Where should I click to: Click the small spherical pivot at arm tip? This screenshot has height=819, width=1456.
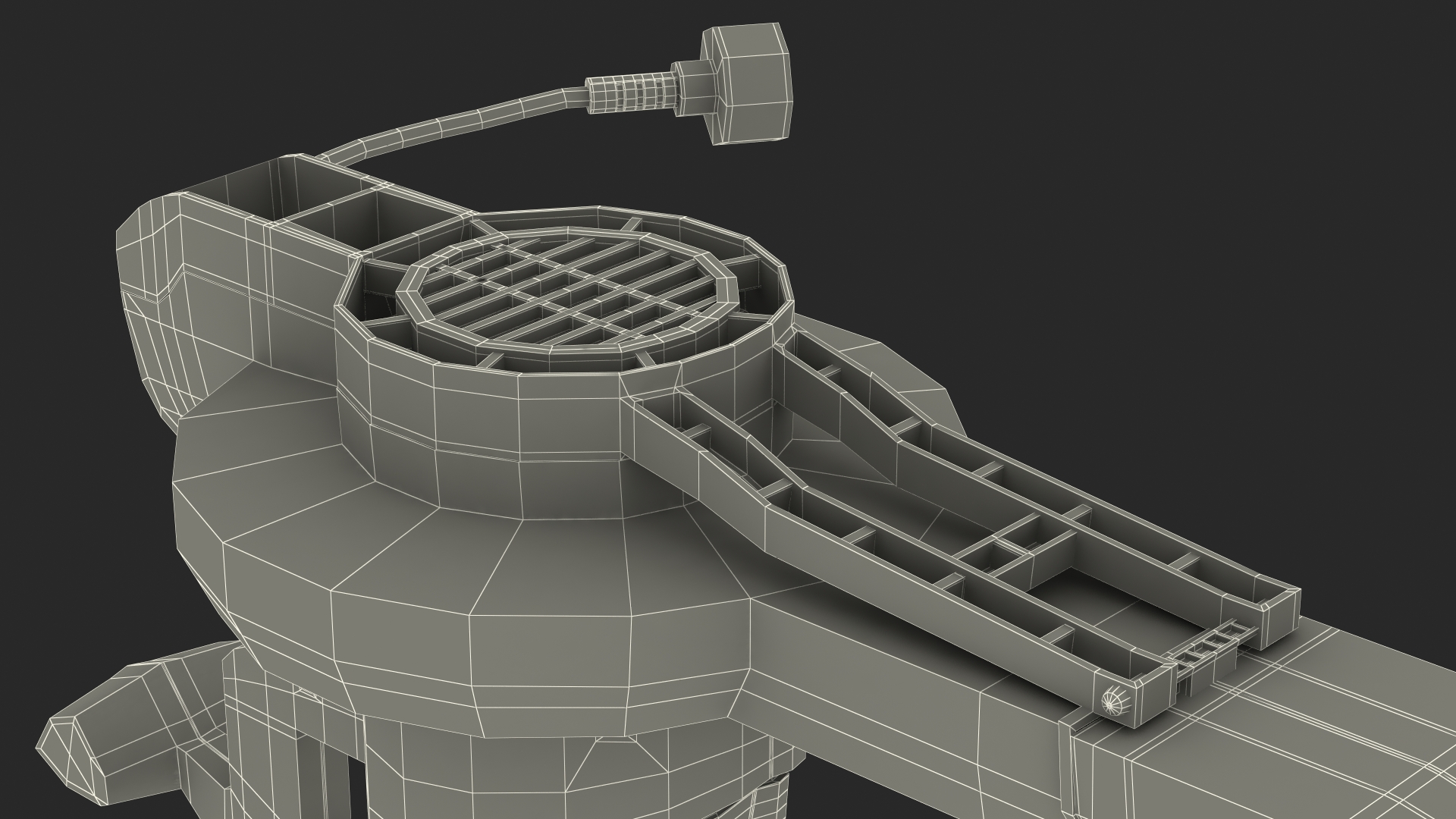(x=1116, y=700)
